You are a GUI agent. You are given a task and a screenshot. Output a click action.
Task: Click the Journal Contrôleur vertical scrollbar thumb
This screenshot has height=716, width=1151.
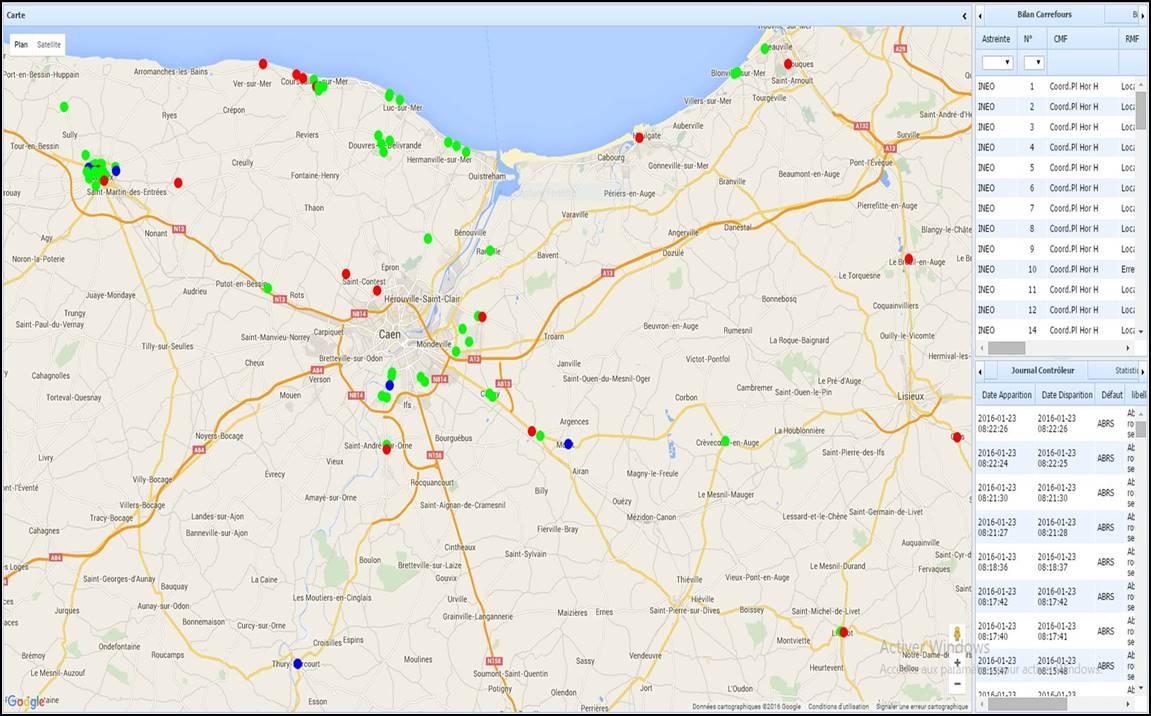point(1141,430)
